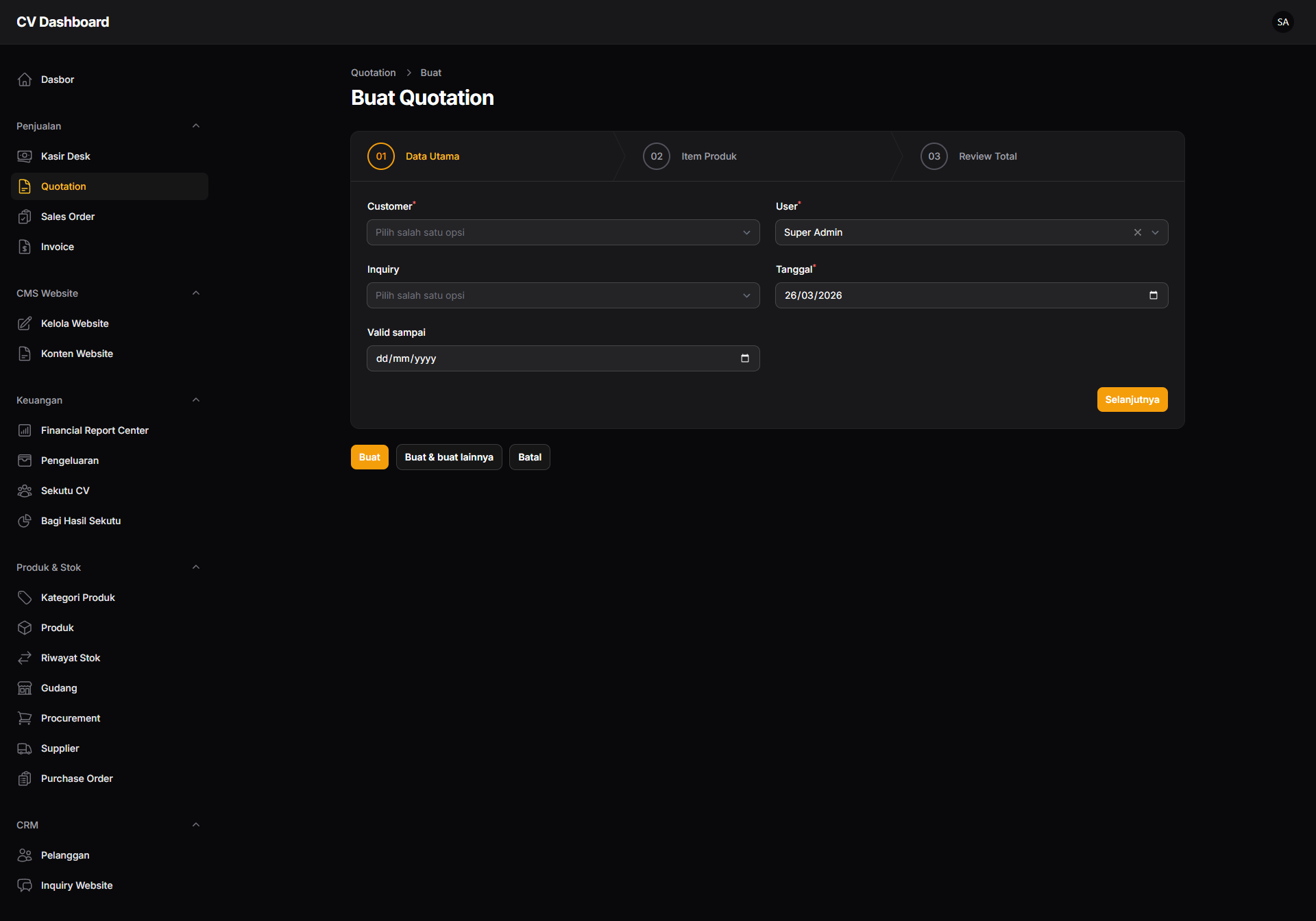Click the Bagi Hasil Sekutu pie icon
The width and height of the screenshot is (1316, 921).
(x=25, y=521)
